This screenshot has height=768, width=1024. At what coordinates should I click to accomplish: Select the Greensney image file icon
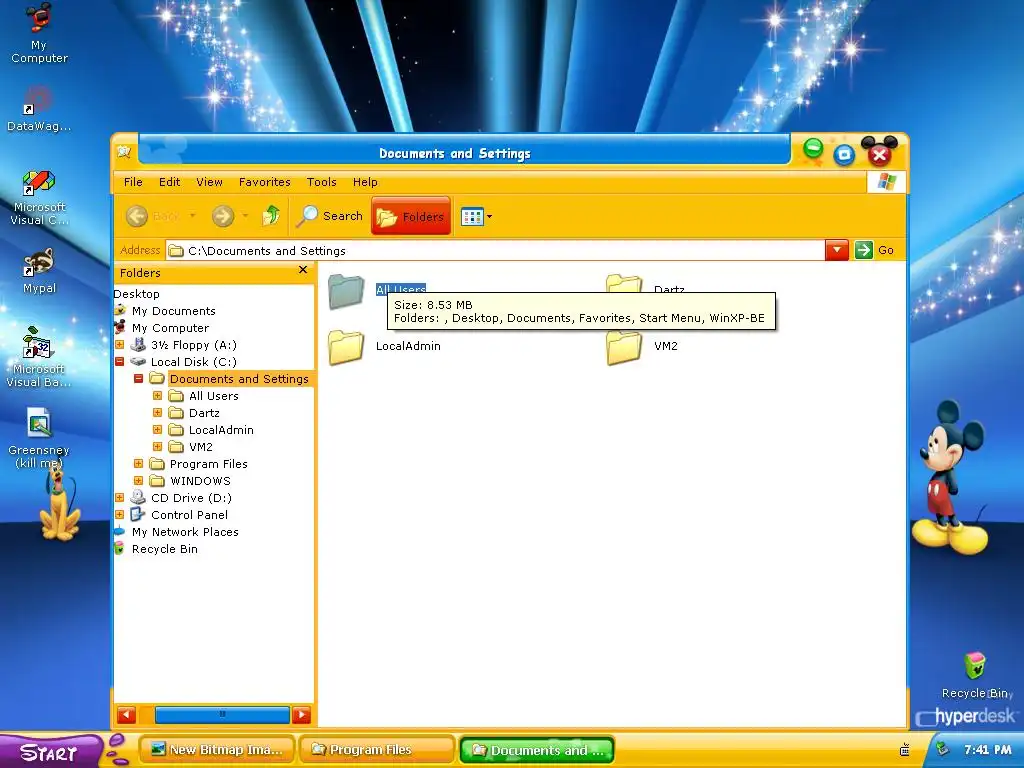click(x=39, y=438)
